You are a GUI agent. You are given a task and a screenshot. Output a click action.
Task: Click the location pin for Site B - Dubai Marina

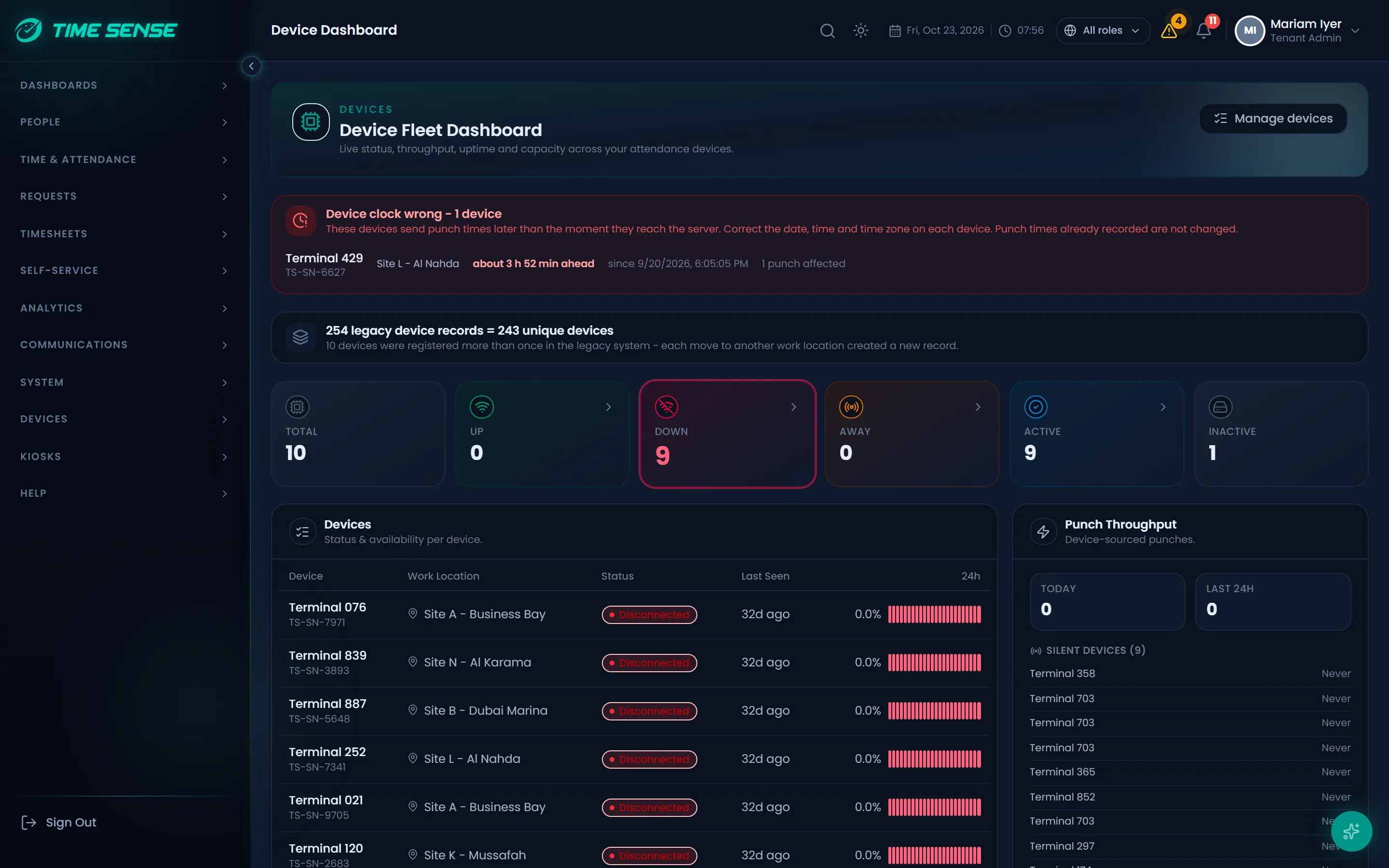[x=412, y=710]
